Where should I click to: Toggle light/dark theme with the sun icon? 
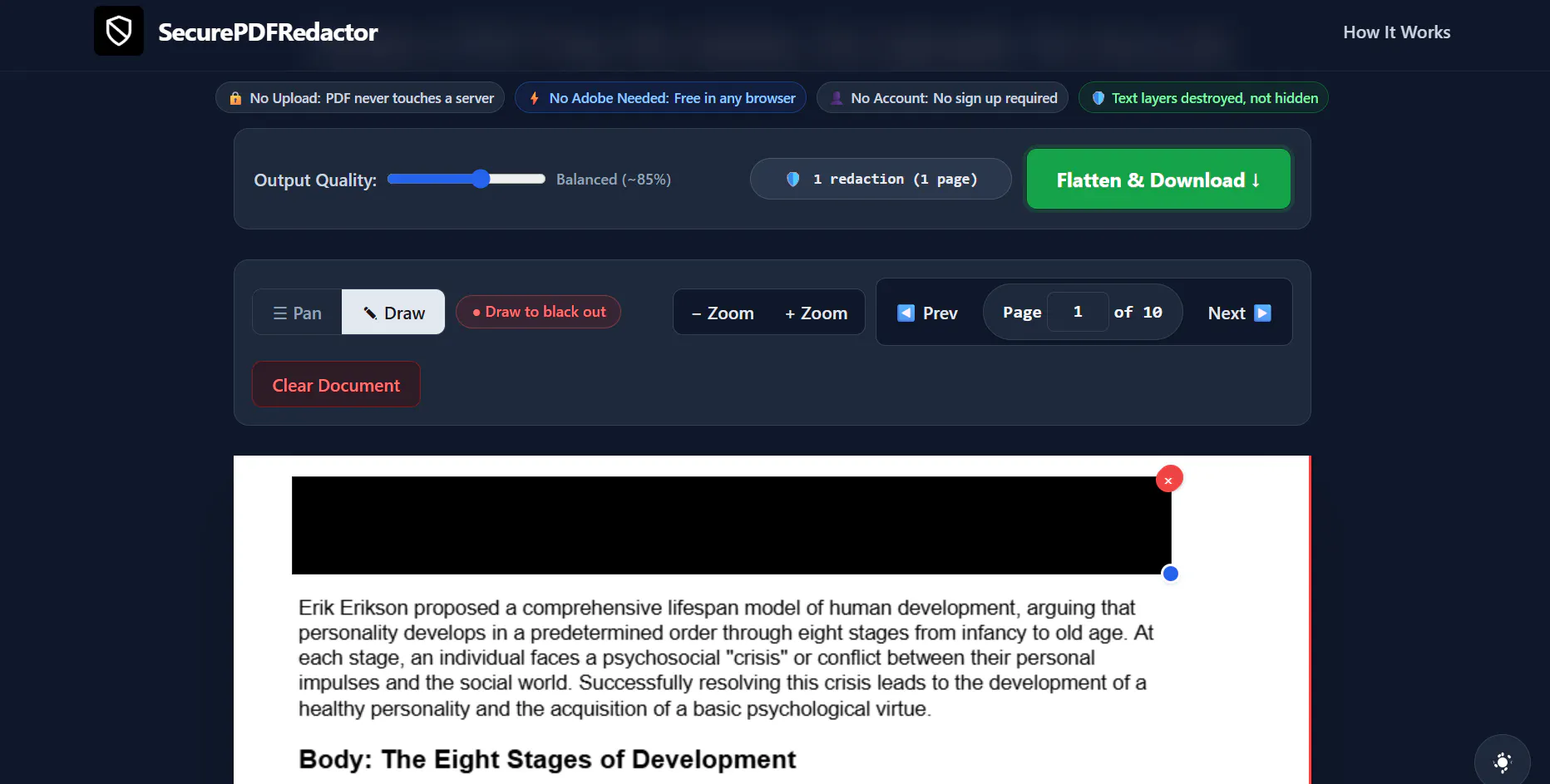point(1502,762)
